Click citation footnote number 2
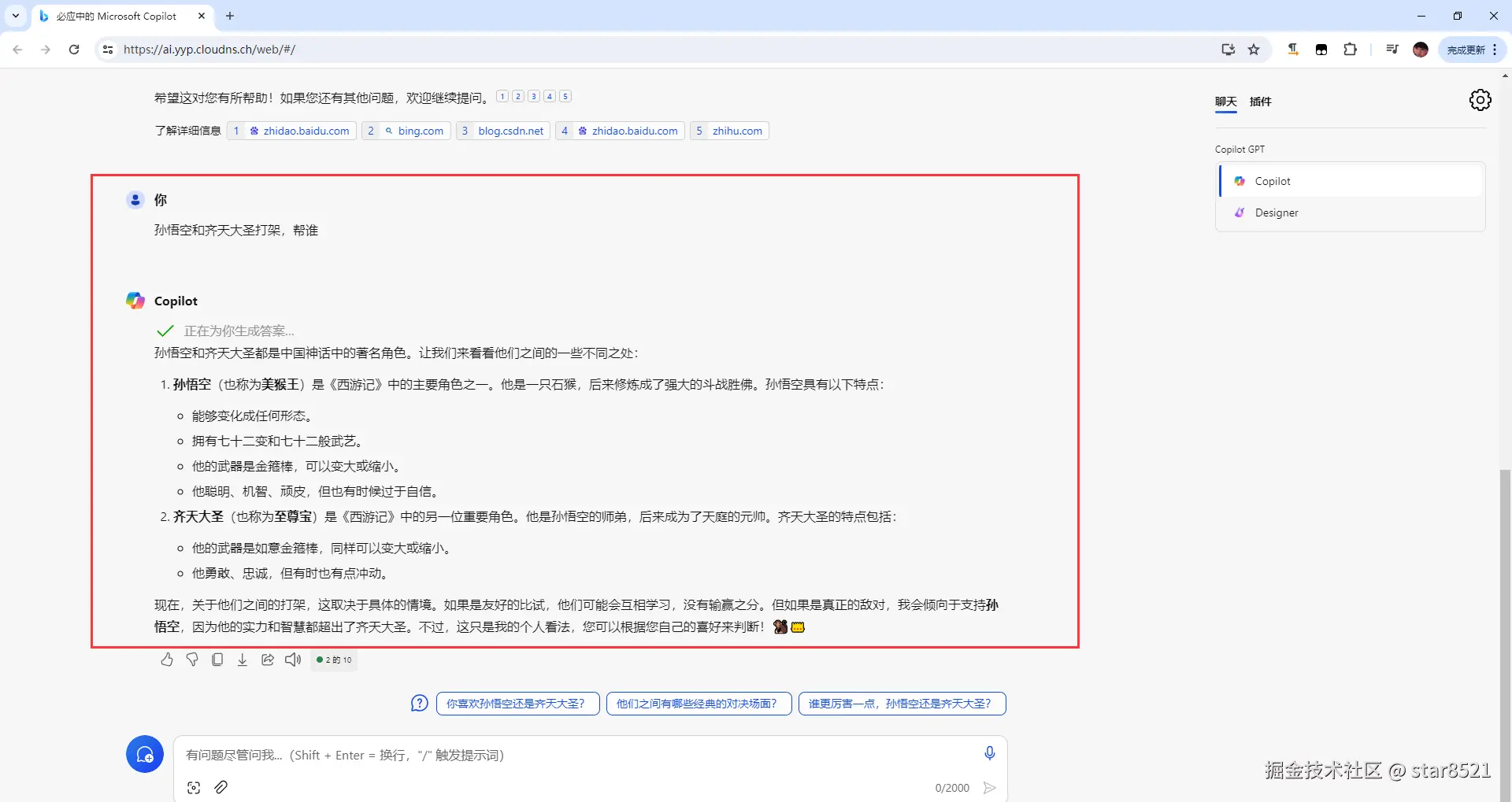Image resolution: width=1512 pixels, height=802 pixels. (518, 96)
